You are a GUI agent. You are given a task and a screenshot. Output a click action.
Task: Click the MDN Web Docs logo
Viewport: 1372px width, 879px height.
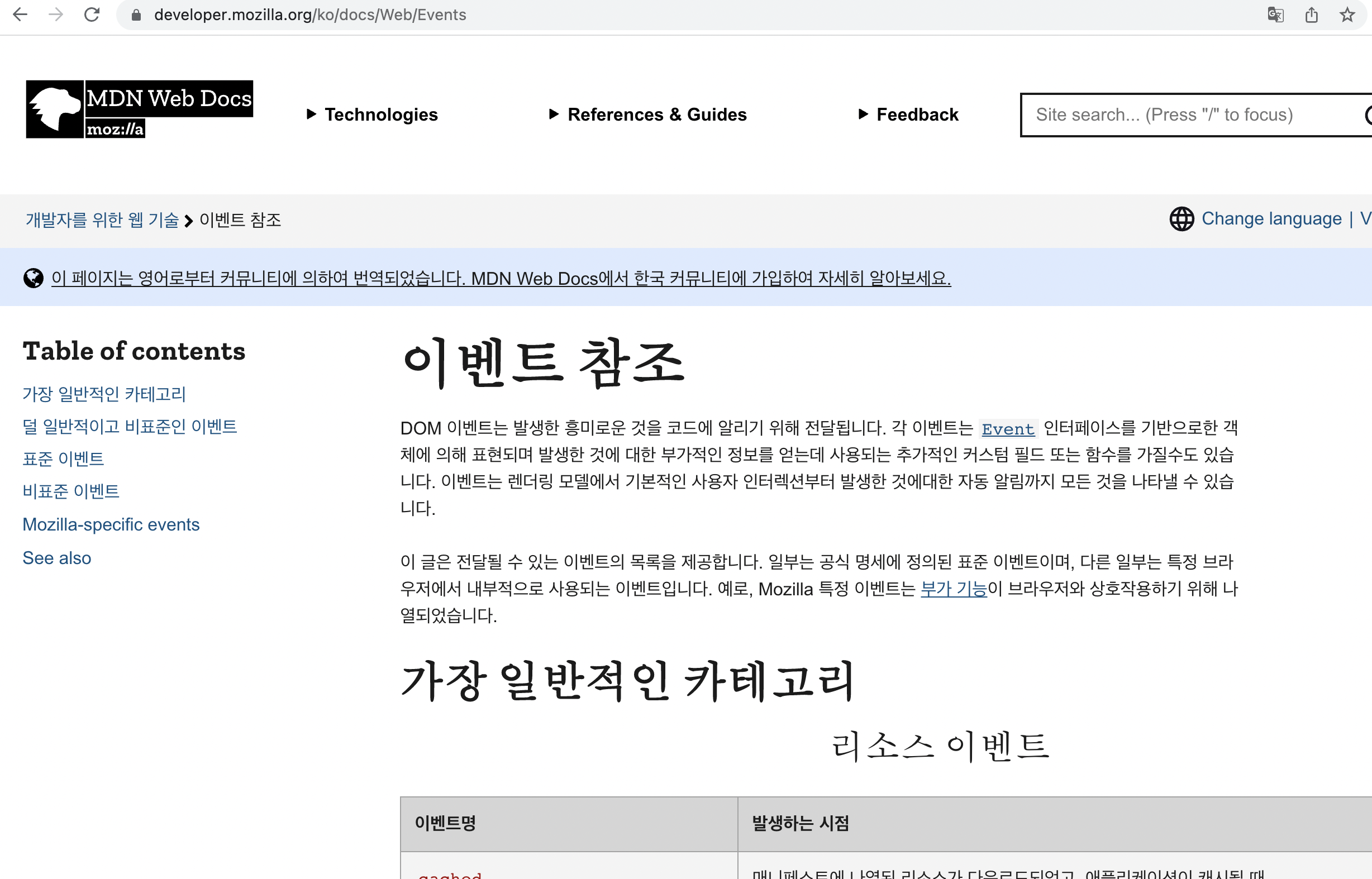pyautogui.click(x=139, y=109)
